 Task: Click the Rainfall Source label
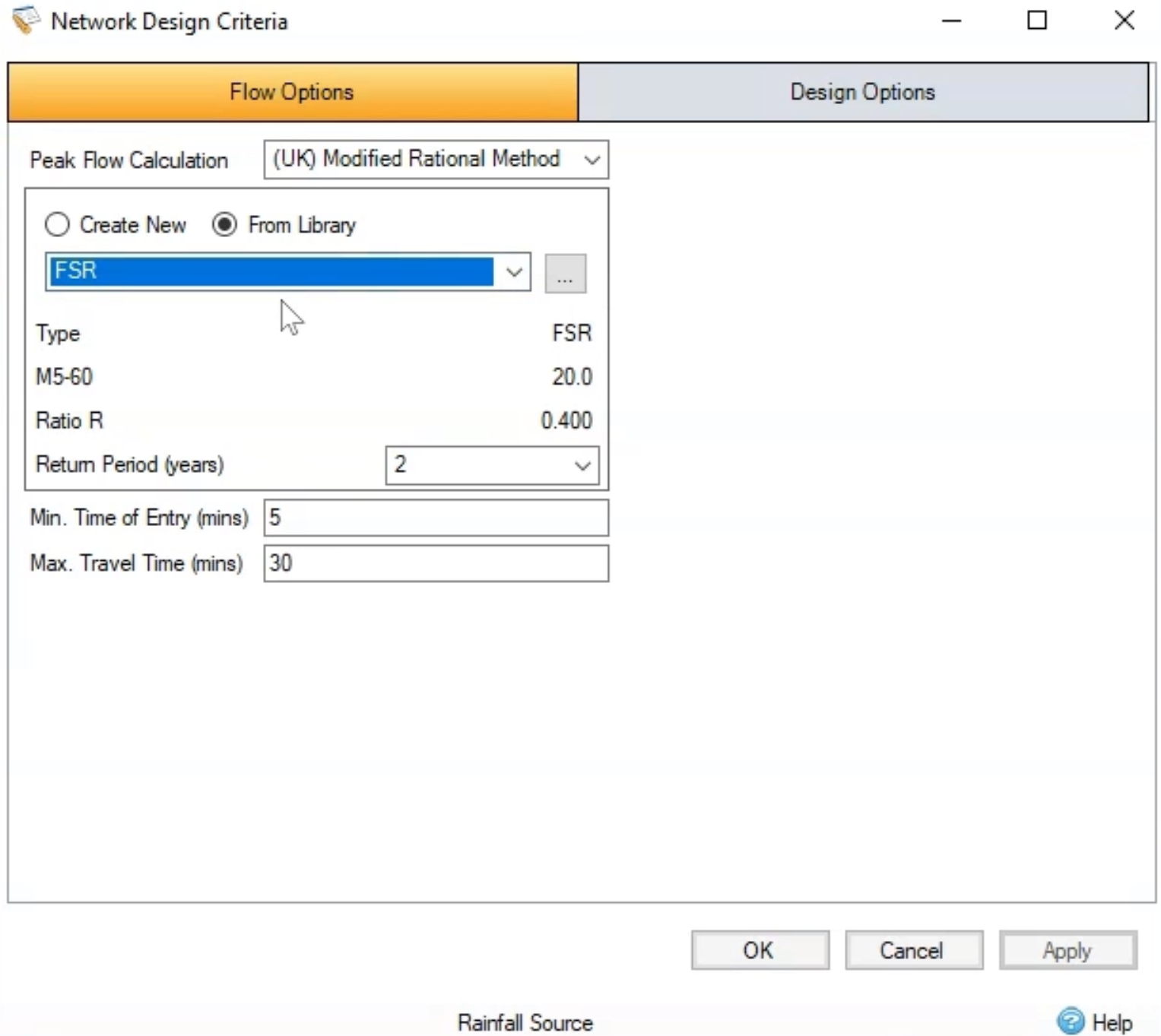(525, 1022)
